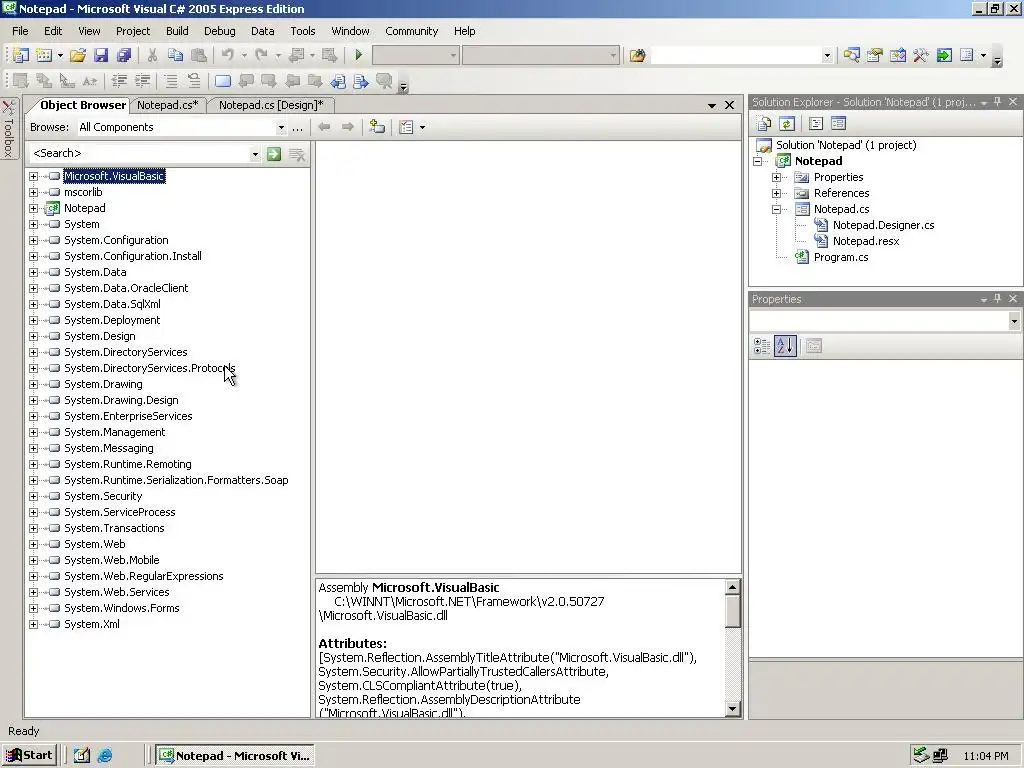Image resolution: width=1024 pixels, height=768 pixels.
Task: Click the Increase Indent icon
Action: (142, 81)
